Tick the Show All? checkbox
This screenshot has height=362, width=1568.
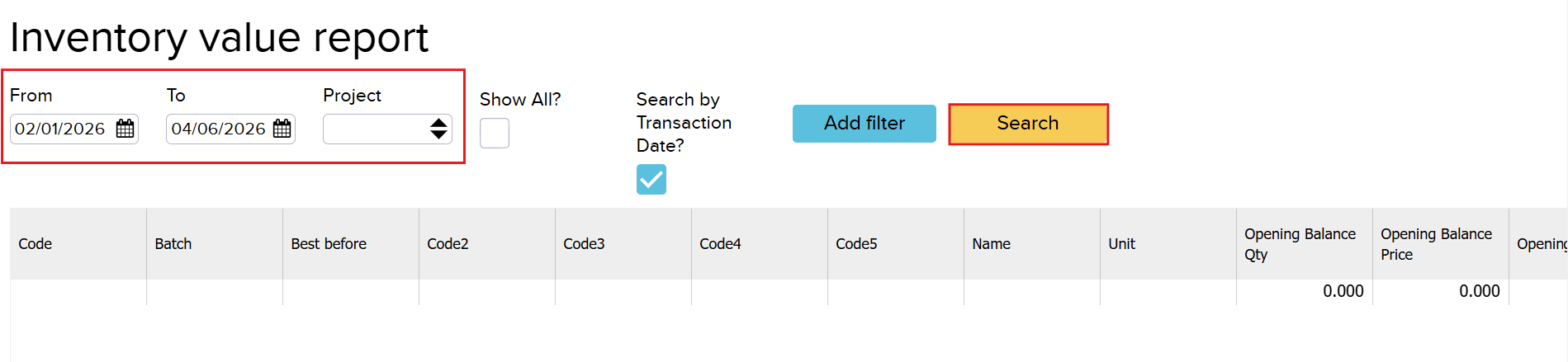click(495, 133)
